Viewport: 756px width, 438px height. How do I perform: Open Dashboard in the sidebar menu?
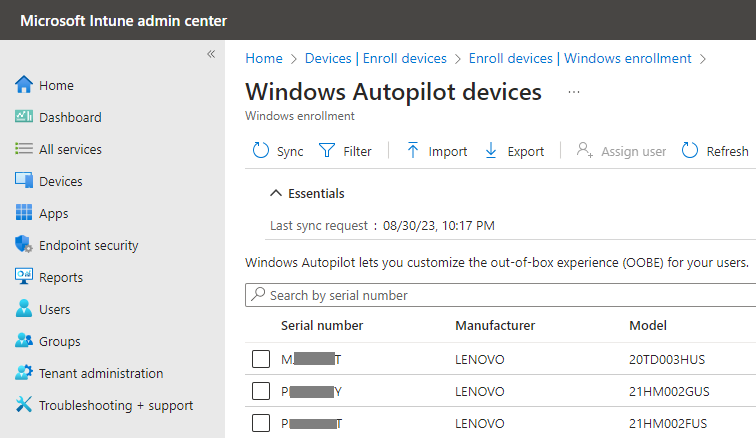point(70,117)
